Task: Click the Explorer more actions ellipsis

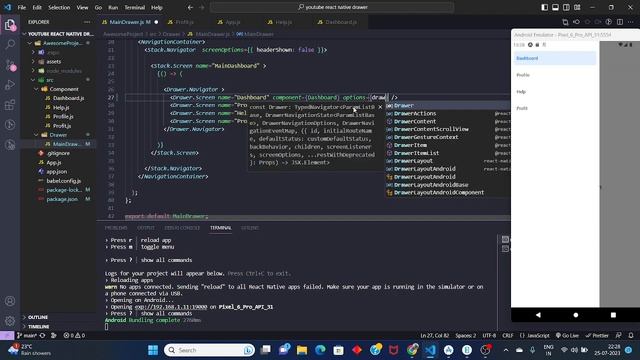Action: coord(87,22)
